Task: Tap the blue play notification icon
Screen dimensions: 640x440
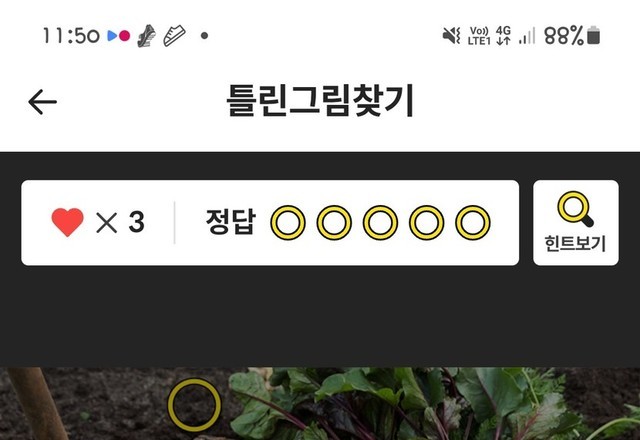Action: coord(112,36)
